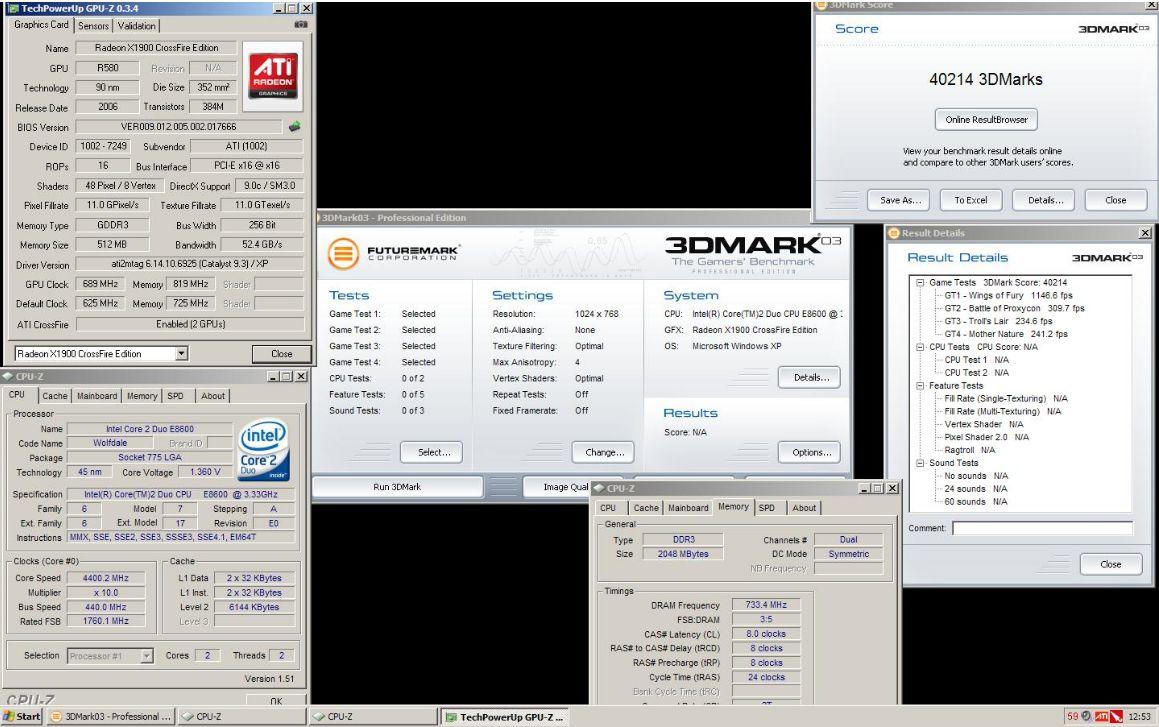Click DRAM Frequency value 733.4 MHz

click(x=766, y=605)
